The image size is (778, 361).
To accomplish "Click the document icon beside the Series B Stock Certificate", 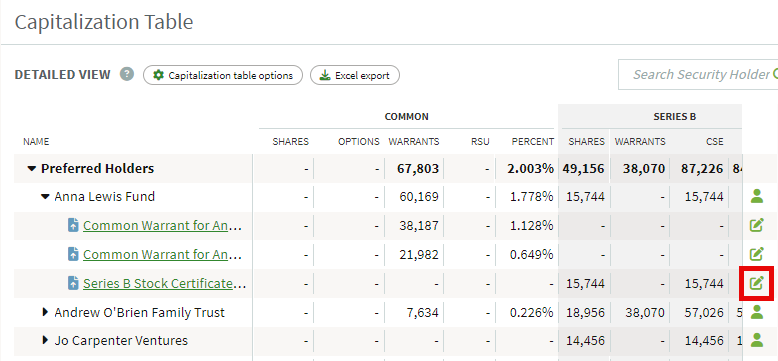I will (x=73, y=283).
